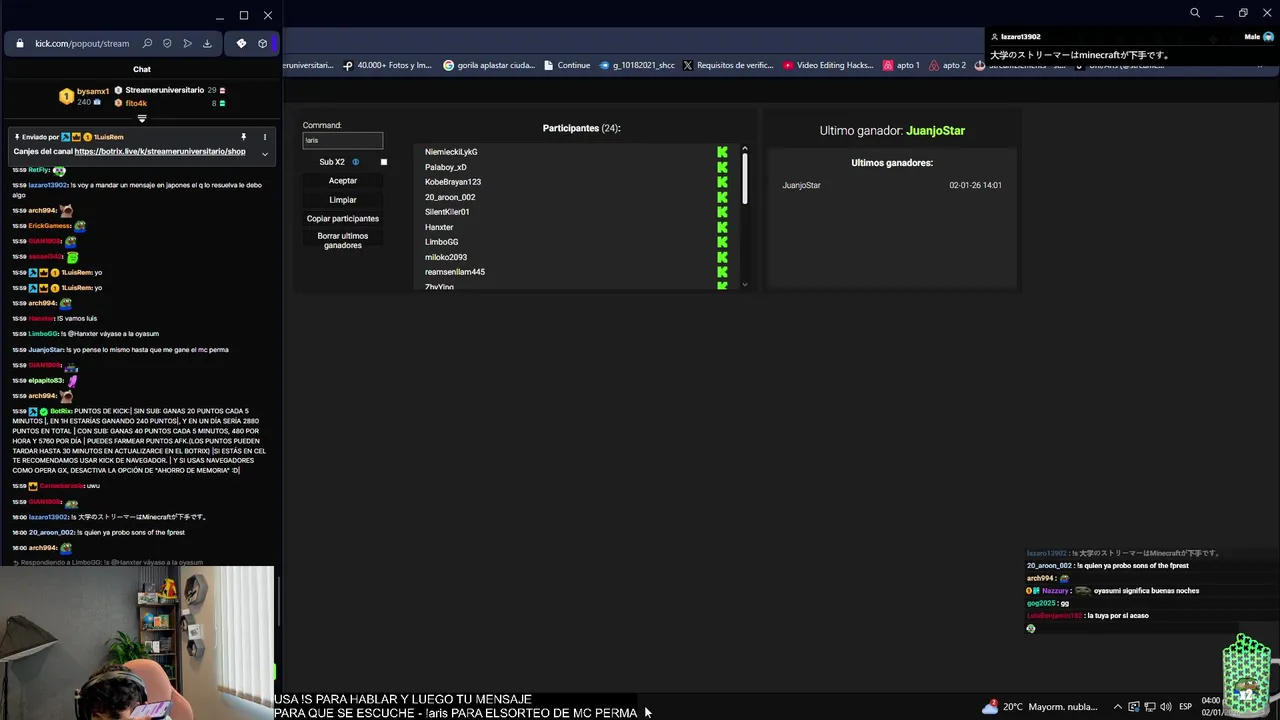Click the pin icon on the pinned message
This screenshot has width=1280, height=720.
point(243,137)
